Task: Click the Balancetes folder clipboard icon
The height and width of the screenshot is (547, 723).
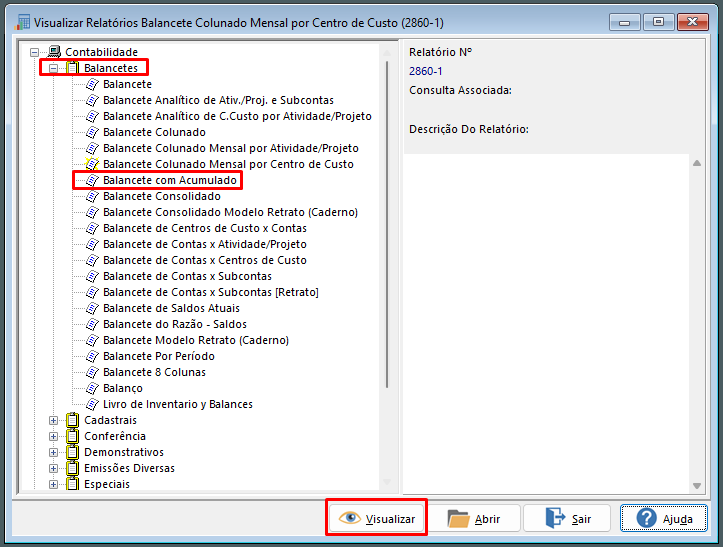Action: click(x=72, y=68)
